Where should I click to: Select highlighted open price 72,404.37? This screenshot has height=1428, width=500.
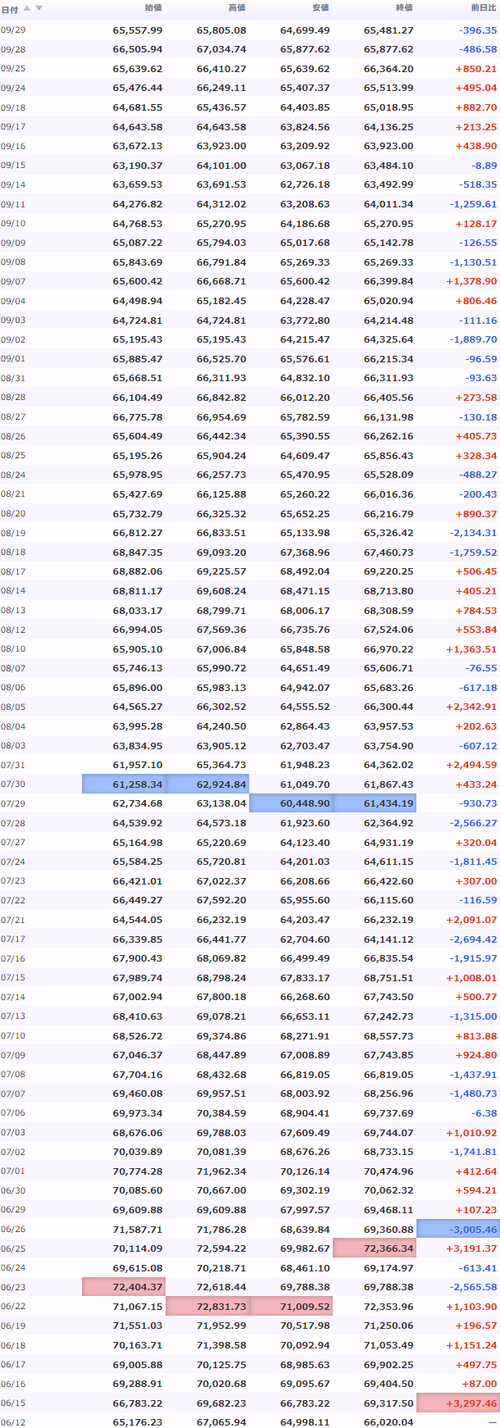(124, 1287)
